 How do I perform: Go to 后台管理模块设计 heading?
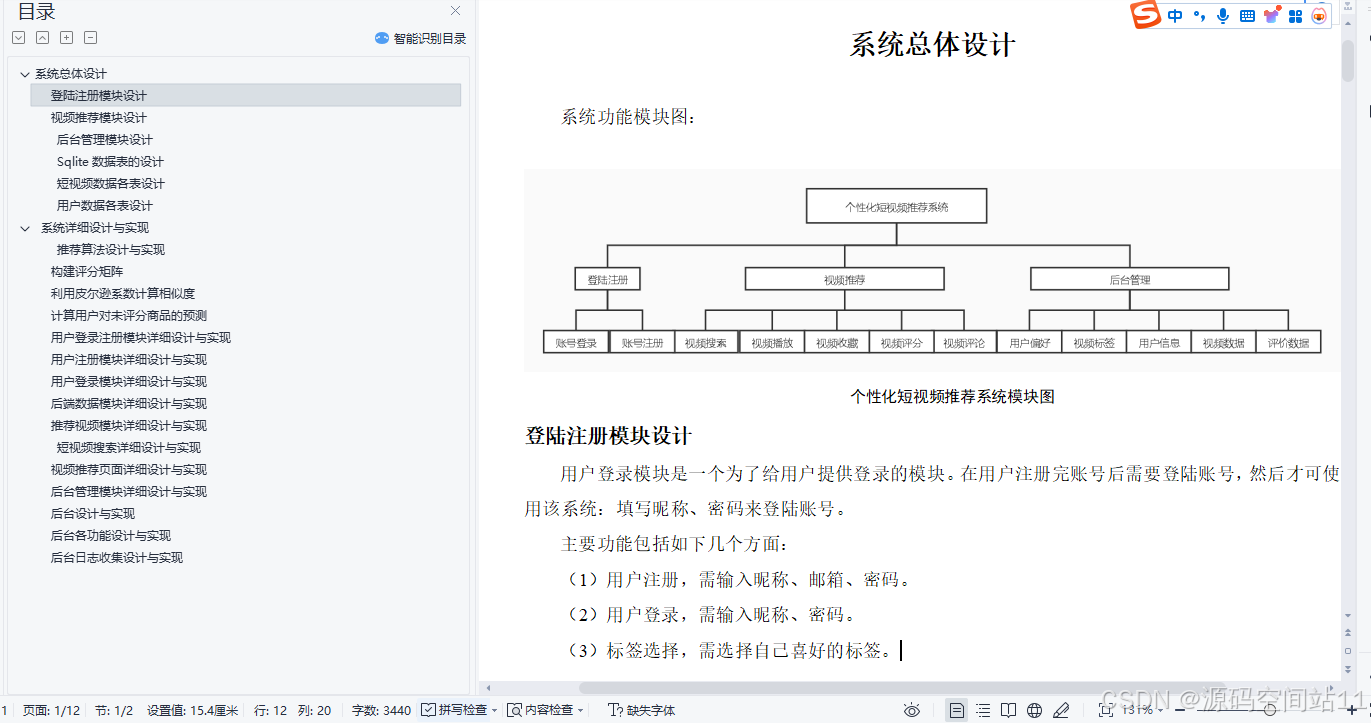point(105,140)
